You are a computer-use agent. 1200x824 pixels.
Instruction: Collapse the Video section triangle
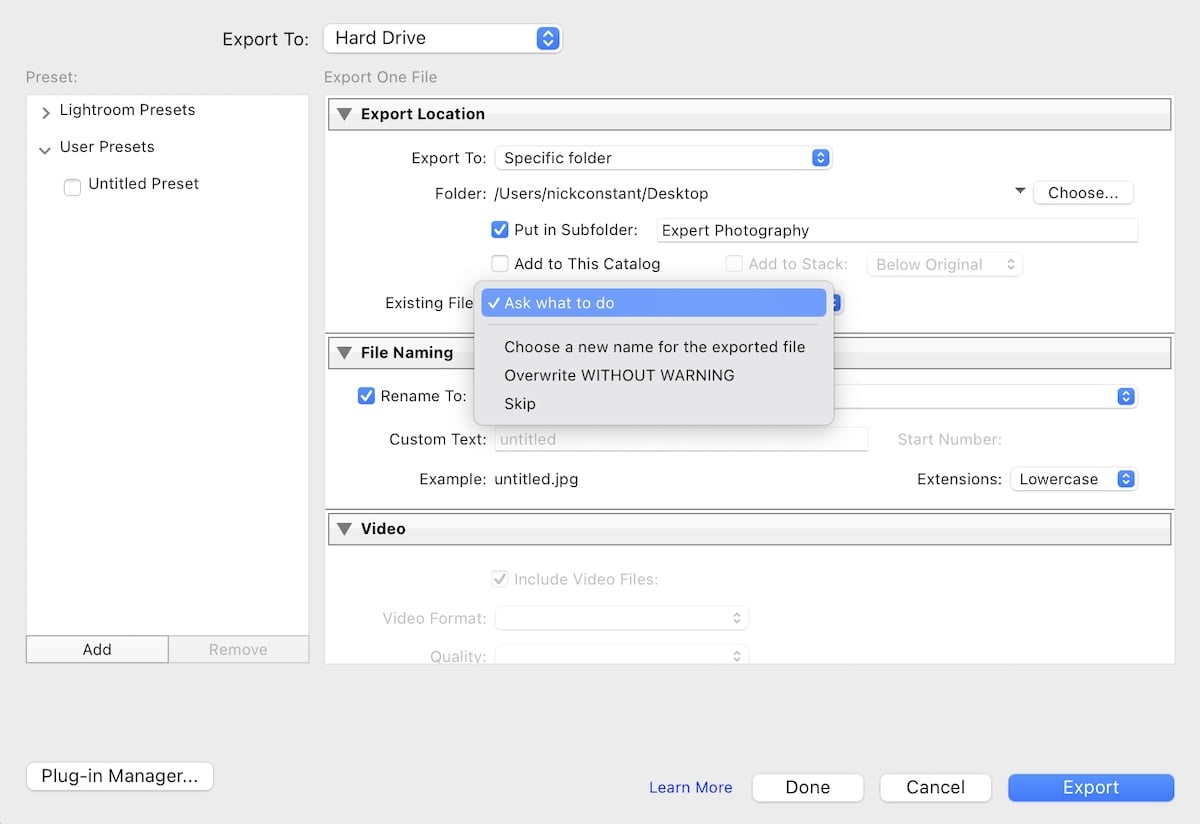tap(344, 529)
